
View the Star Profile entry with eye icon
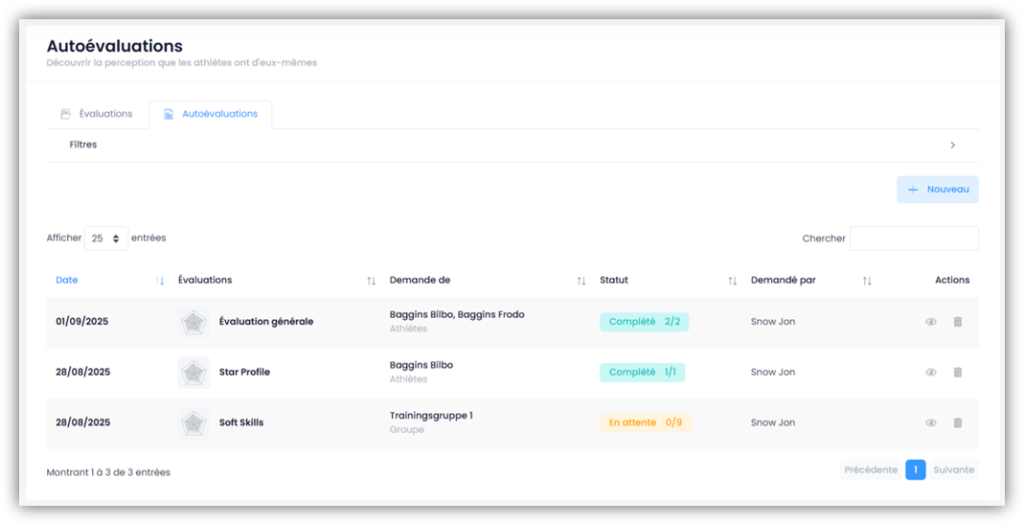point(931,372)
